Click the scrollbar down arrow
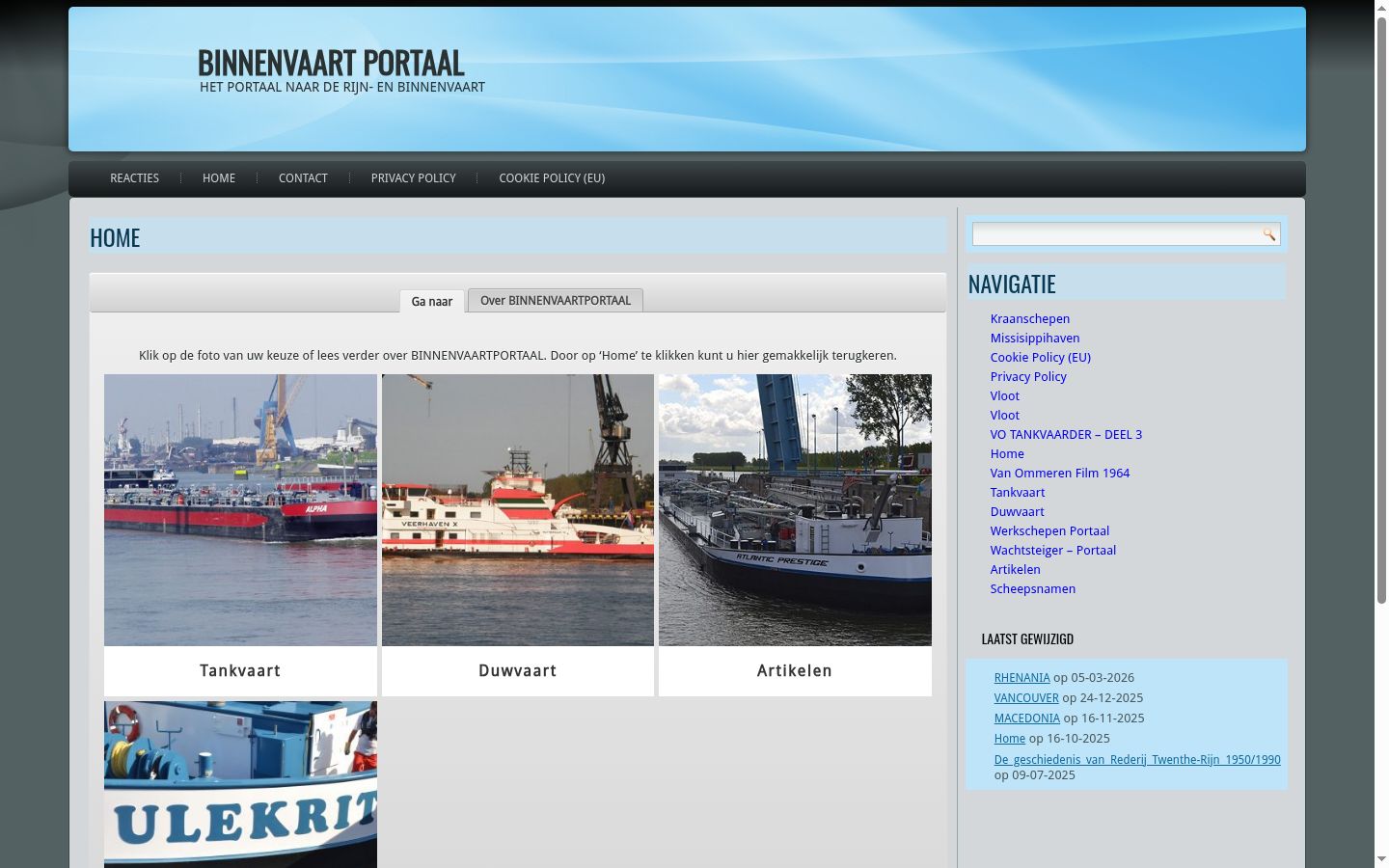Viewport: 1389px width, 868px height. click(x=1381, y=859)
